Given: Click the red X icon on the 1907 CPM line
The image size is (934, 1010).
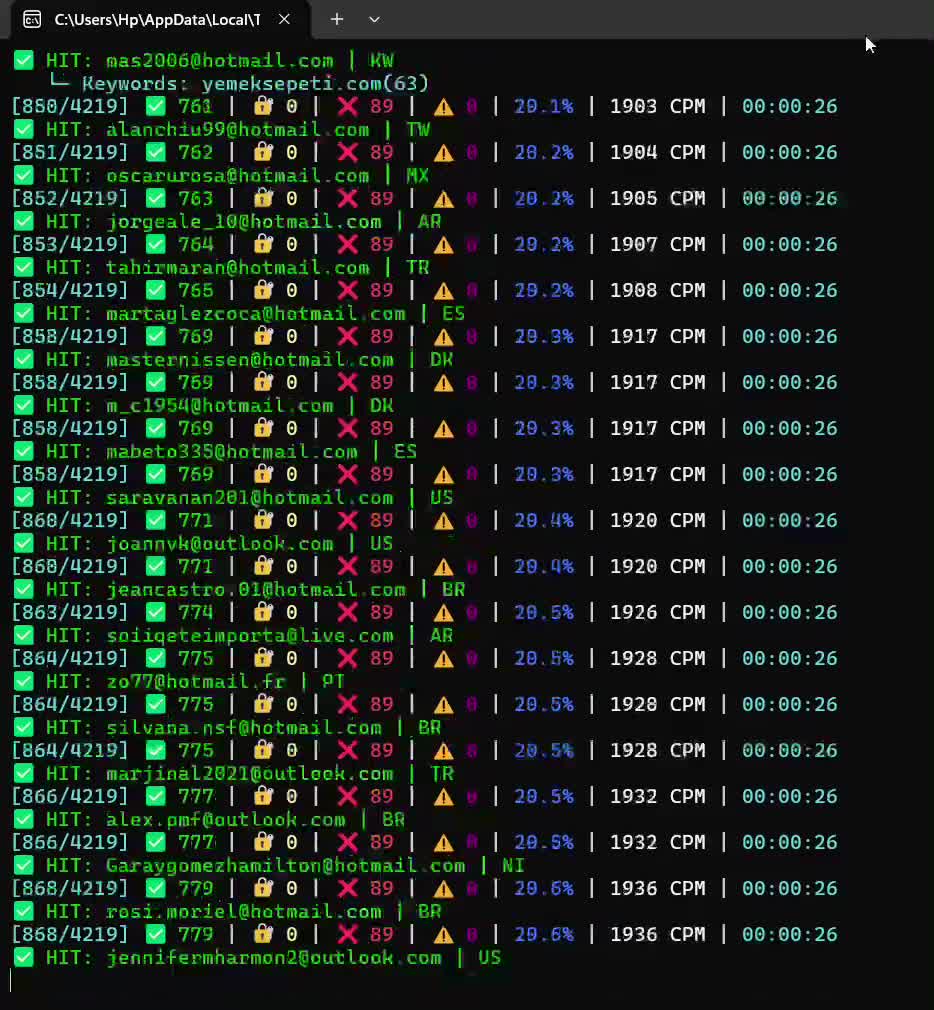Looking at the screenshot, I should click(348, 244).
